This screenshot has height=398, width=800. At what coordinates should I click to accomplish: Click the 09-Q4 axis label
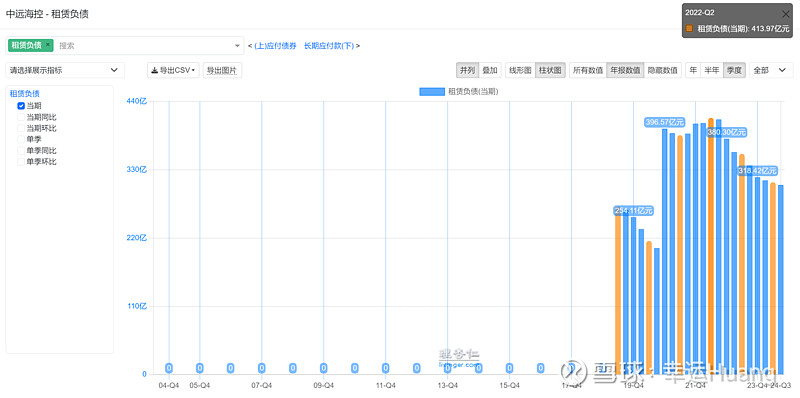(323, 386)
